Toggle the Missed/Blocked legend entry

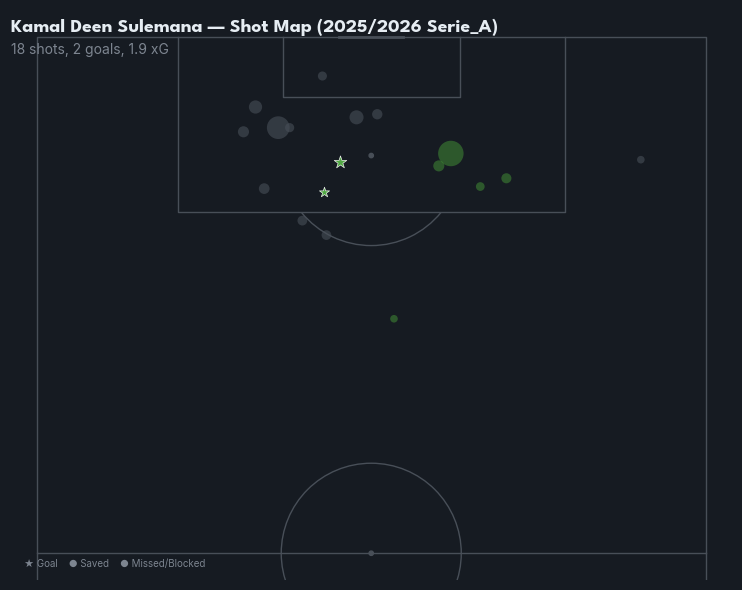click(163, 564)
